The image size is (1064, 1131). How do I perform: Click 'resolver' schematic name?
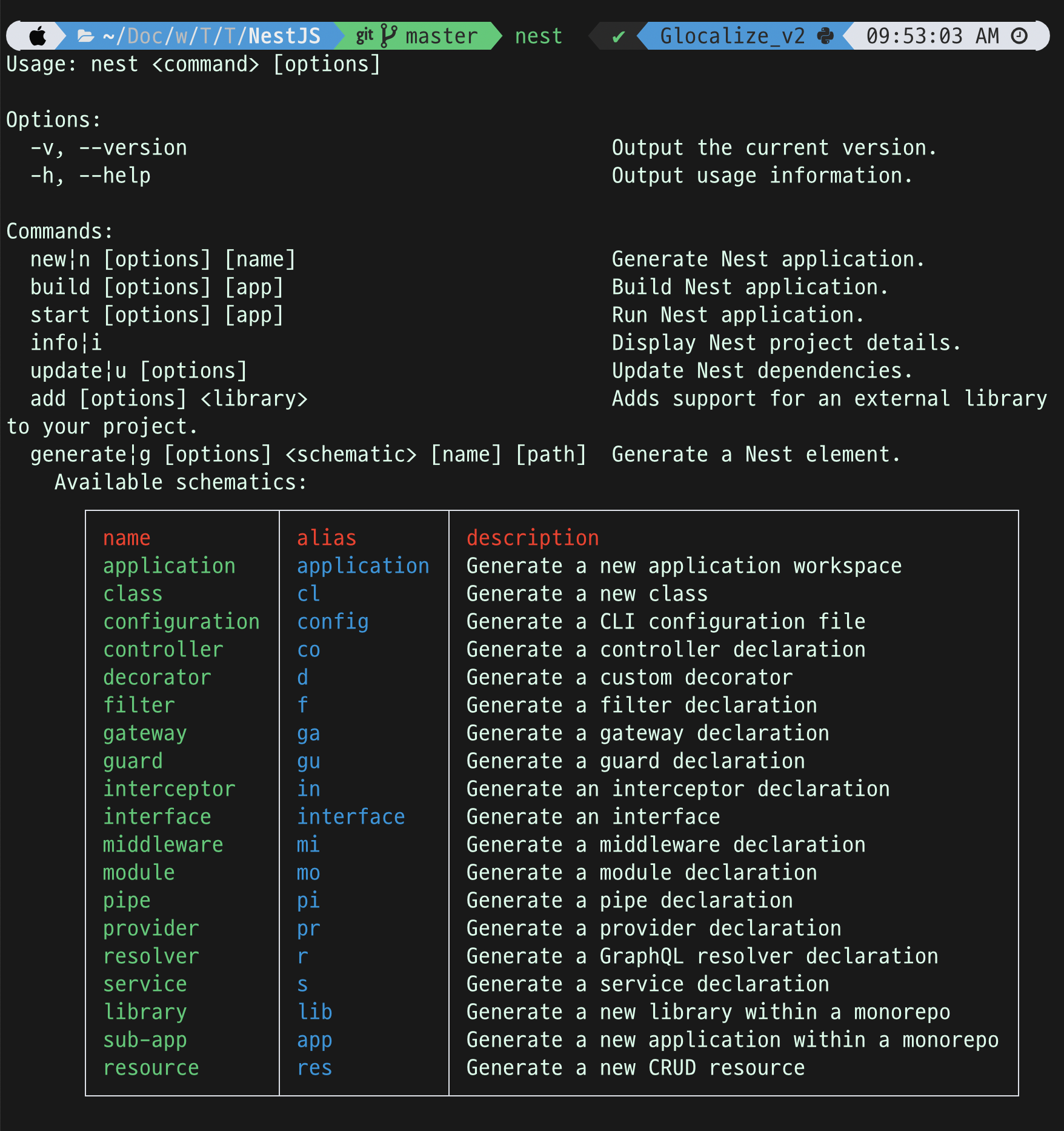(151, 956)
